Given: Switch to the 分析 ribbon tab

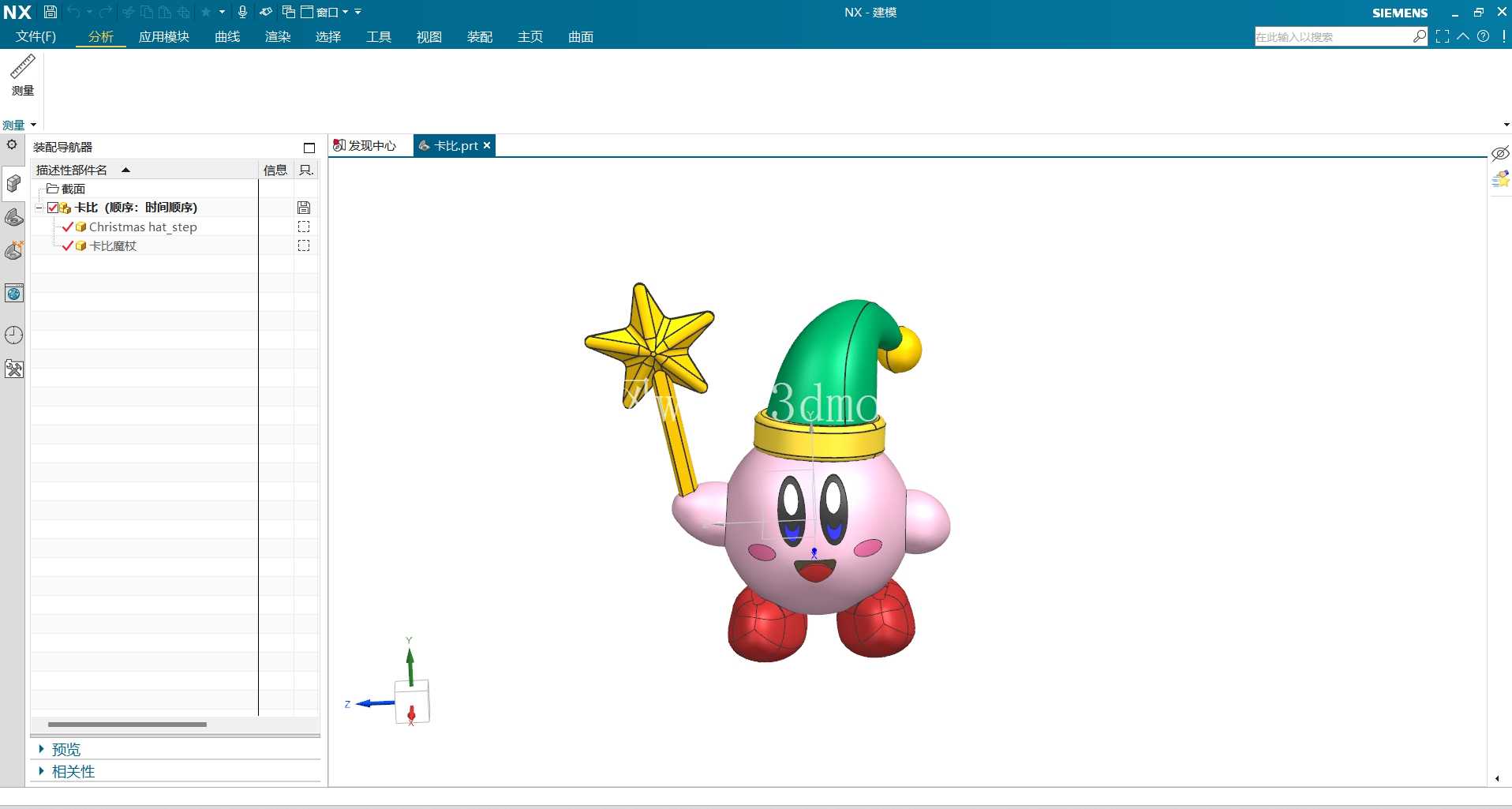Looking at the screenshot, I should [101, 36].
